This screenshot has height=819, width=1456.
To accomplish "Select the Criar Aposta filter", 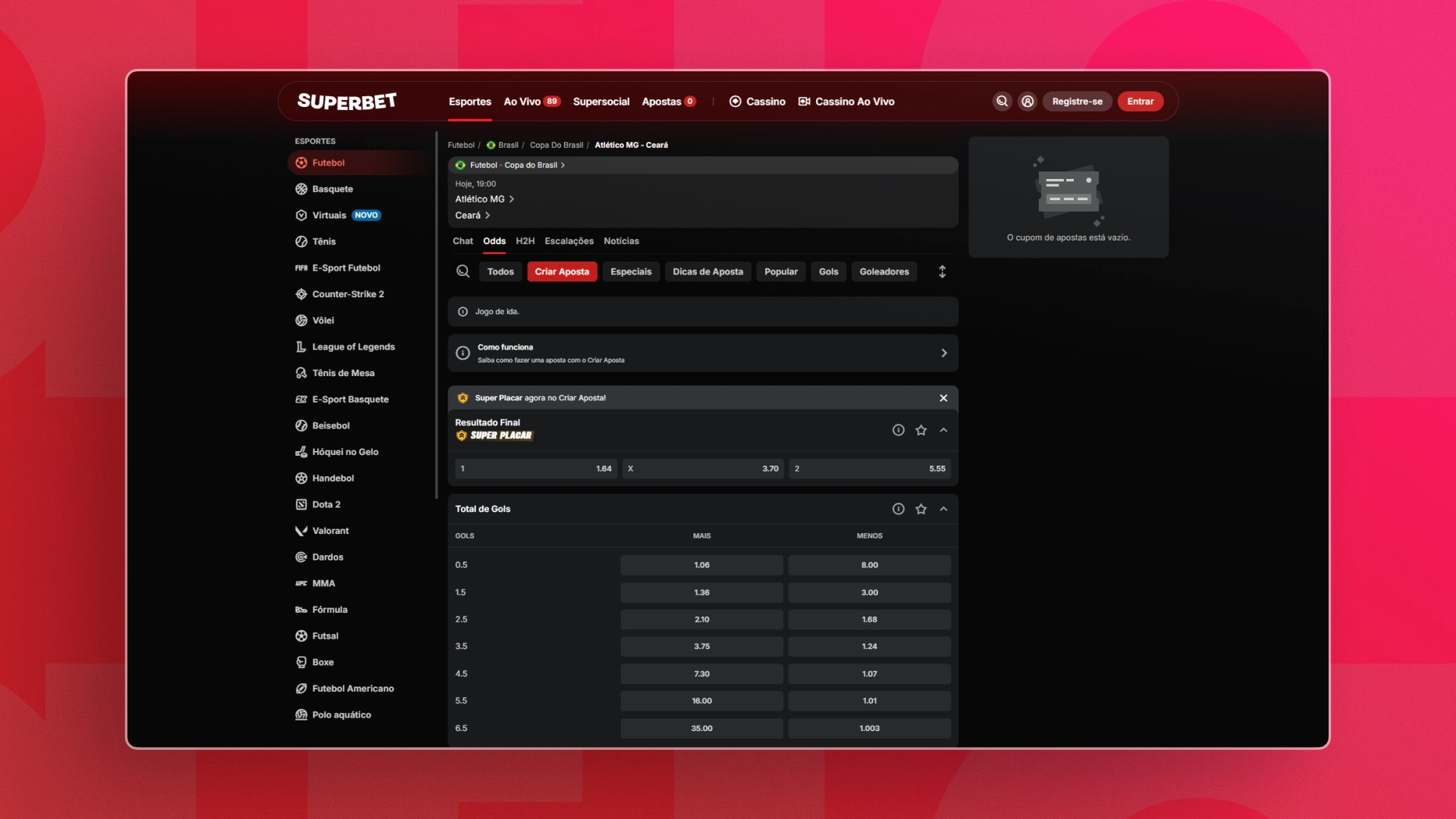I will [x=562, y=271].
